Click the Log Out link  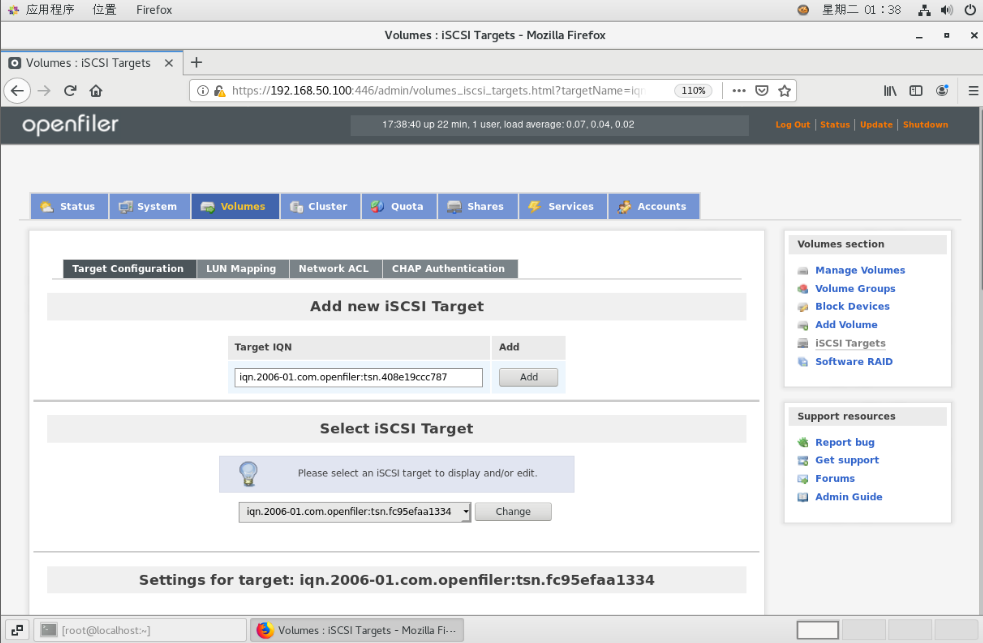792,125
